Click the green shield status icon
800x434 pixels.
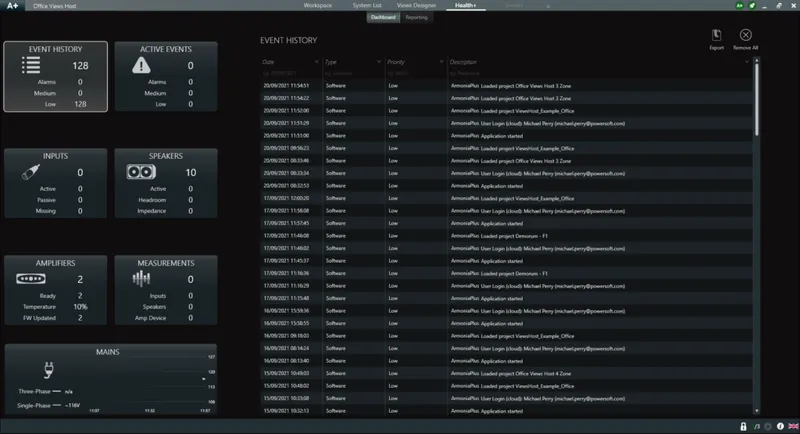(752, 6)
